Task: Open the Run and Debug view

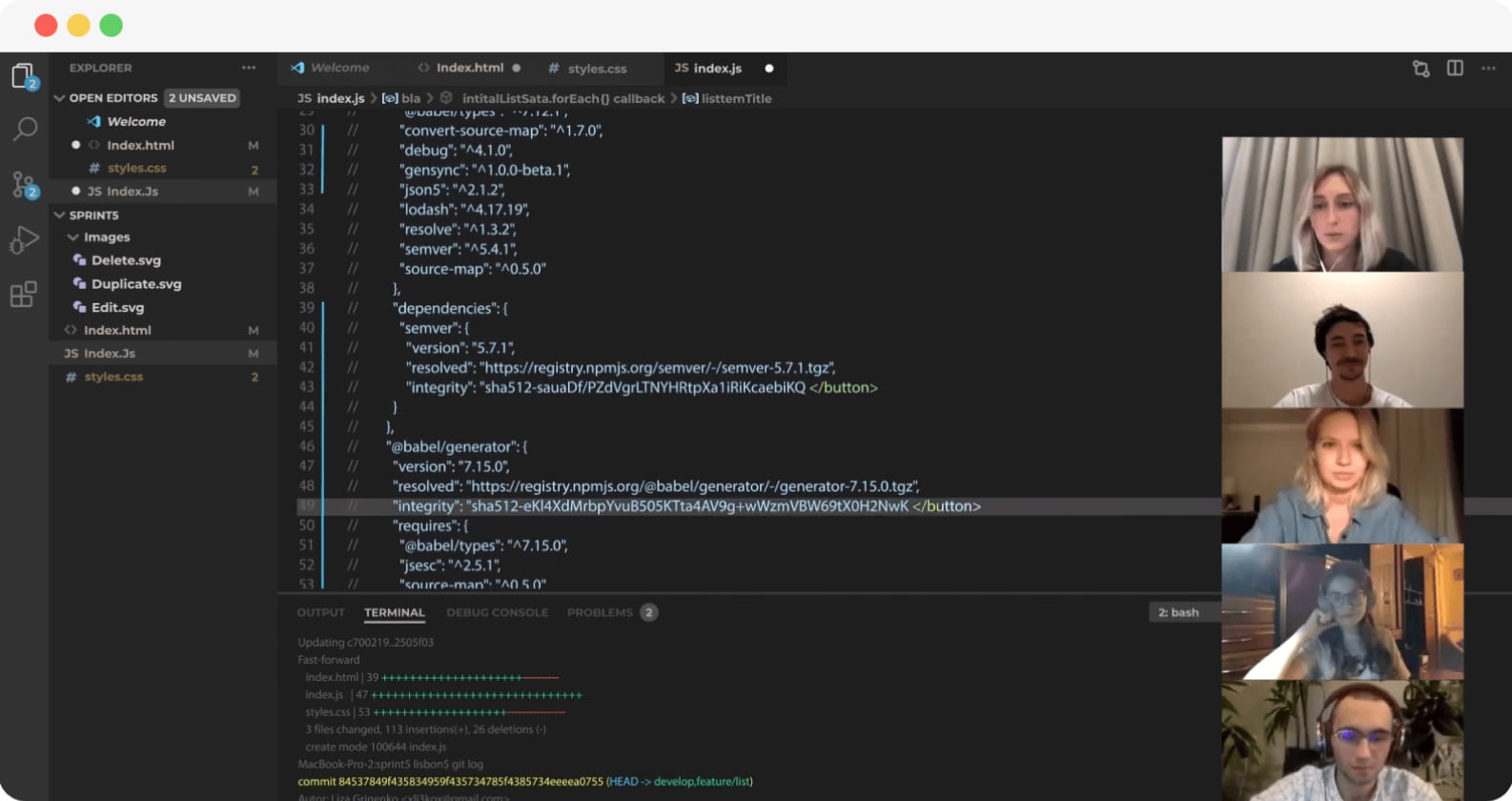Action: pyautogui.click(x=24, y=239)
